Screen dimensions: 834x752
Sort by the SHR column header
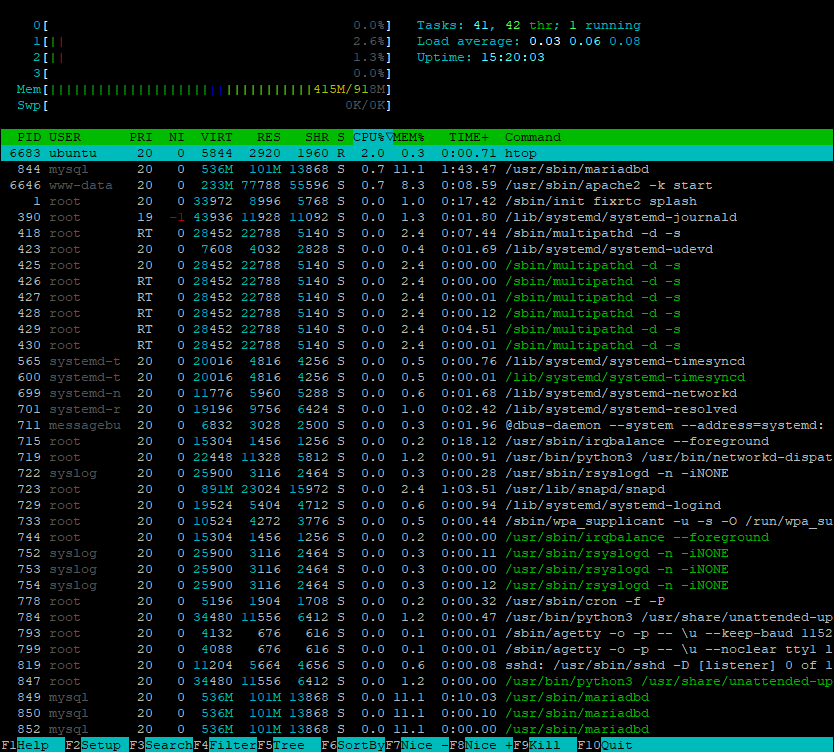click(x=317, y=137)
